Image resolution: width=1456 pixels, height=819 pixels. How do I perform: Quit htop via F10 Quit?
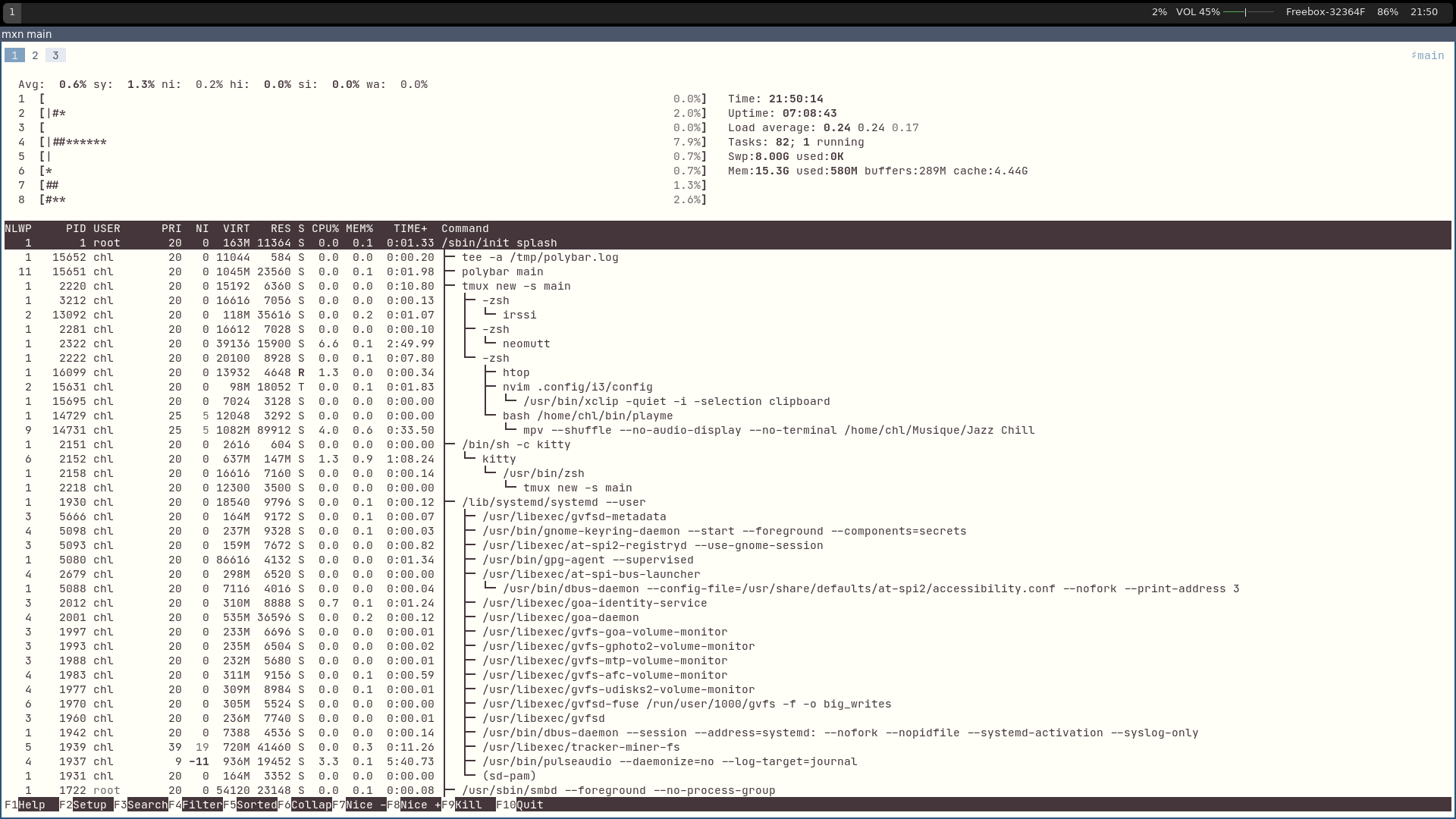click(x=529, y=805)
